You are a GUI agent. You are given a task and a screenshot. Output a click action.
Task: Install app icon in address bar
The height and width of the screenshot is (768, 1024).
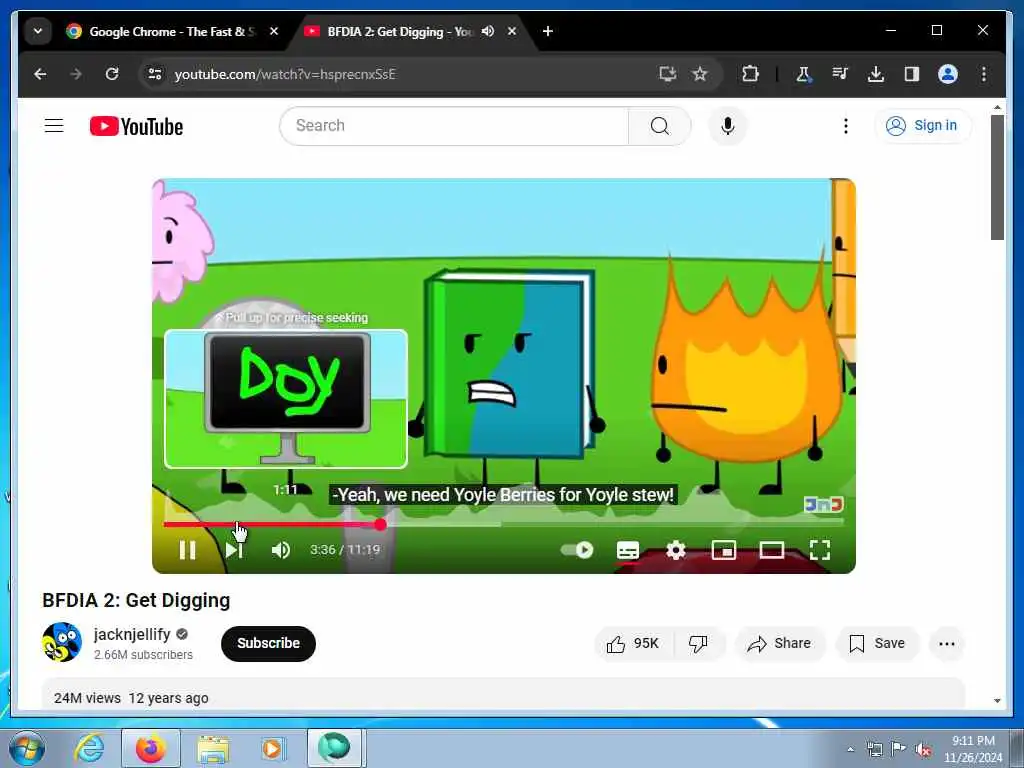tap(667, 74)
